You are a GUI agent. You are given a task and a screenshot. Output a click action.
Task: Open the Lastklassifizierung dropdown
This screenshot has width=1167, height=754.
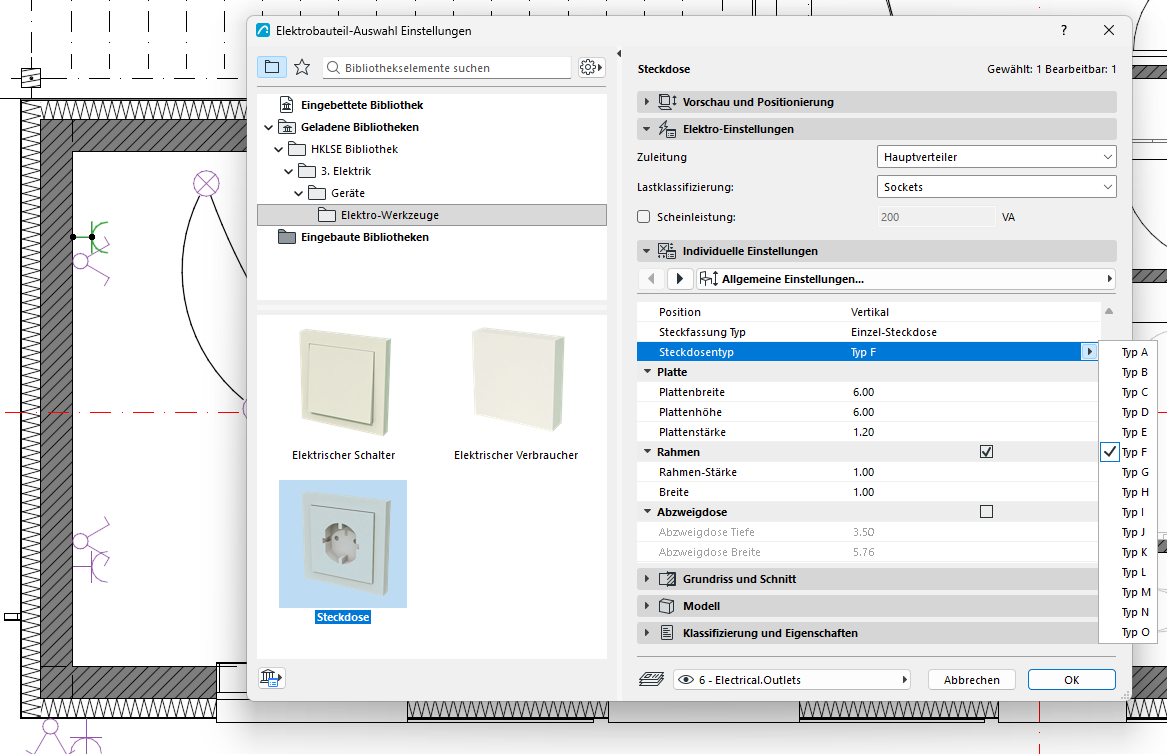(997, 187)
